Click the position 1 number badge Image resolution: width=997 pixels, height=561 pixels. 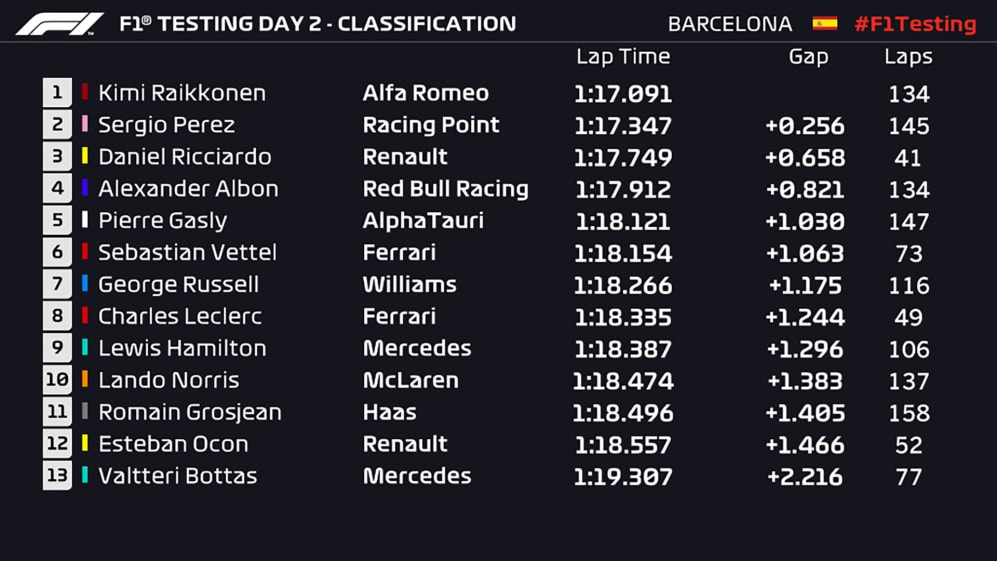tap(56, 93)
